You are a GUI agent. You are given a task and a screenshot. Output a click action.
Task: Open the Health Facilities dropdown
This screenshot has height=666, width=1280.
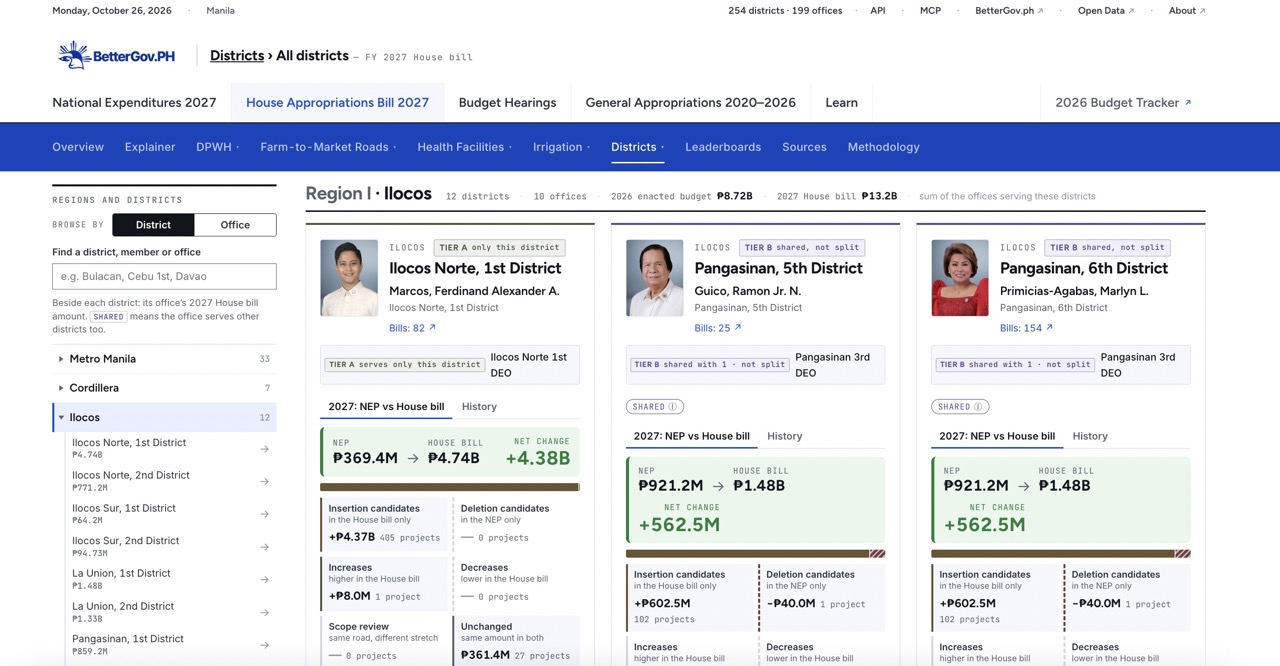[464, 147]
